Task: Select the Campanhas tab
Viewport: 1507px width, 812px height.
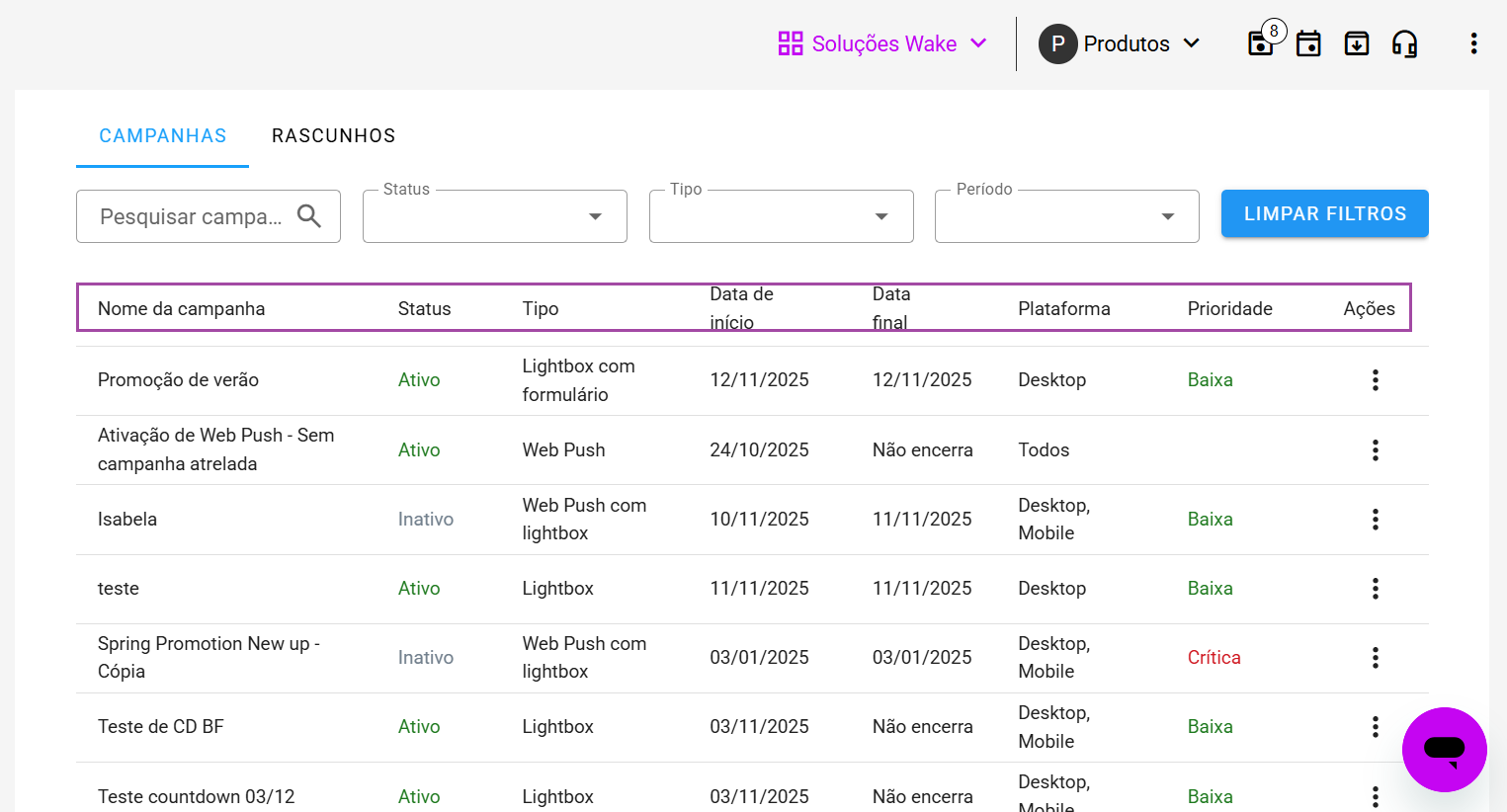Action: click(163, 135)
